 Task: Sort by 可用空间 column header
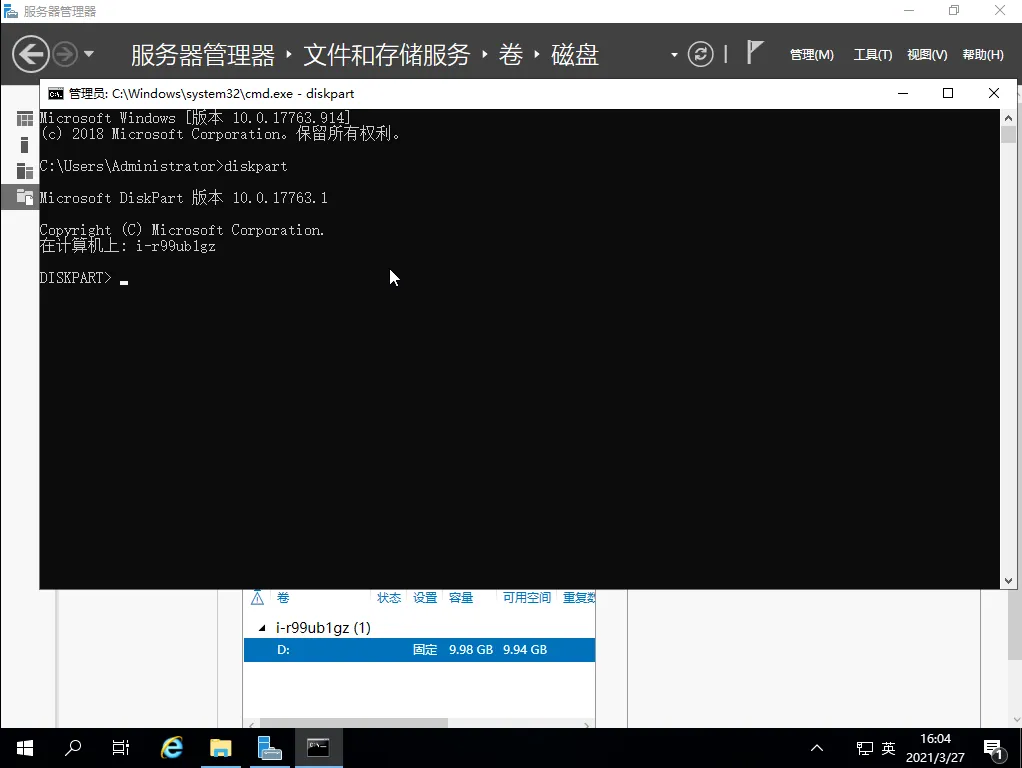click(526, 598)
